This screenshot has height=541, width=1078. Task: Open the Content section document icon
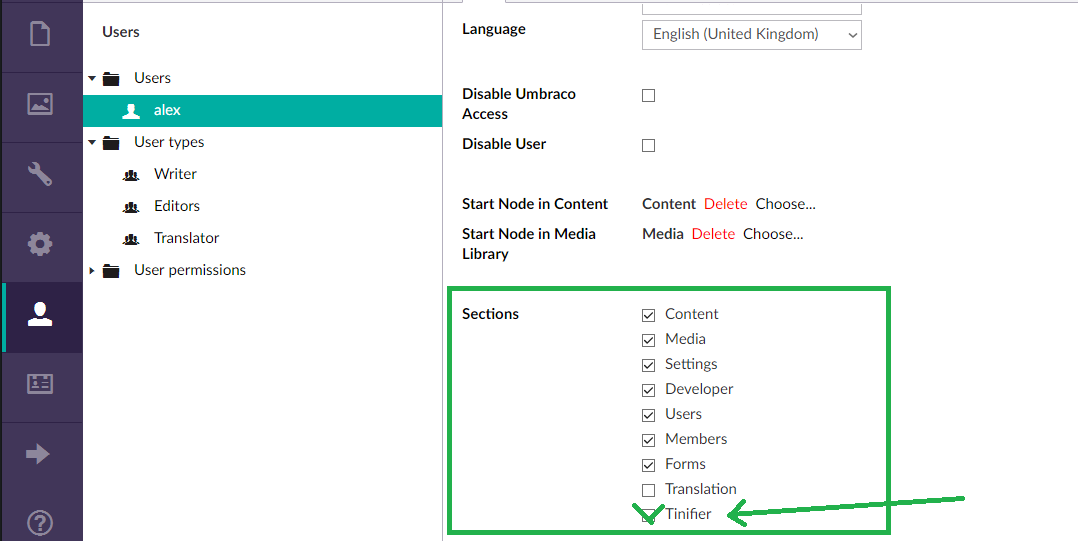[40, 35]
